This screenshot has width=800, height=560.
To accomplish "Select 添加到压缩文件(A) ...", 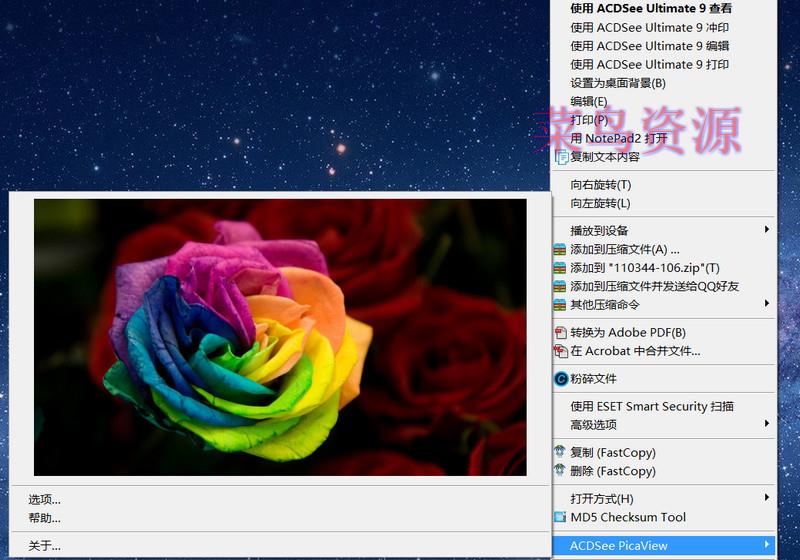I will coord(624,249).
